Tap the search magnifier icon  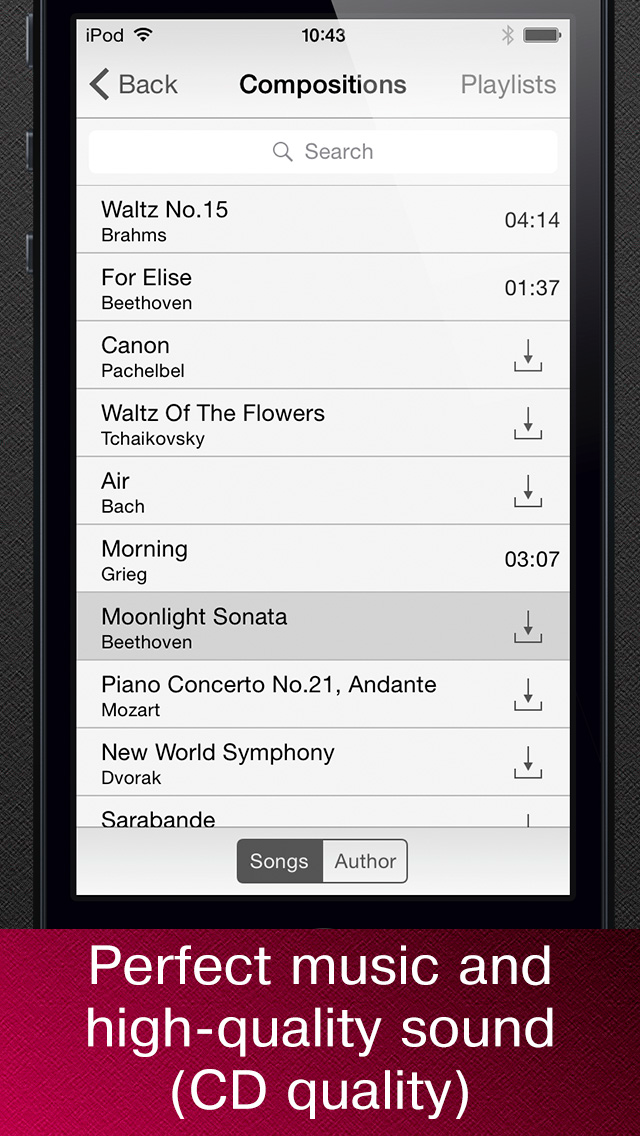283,151
